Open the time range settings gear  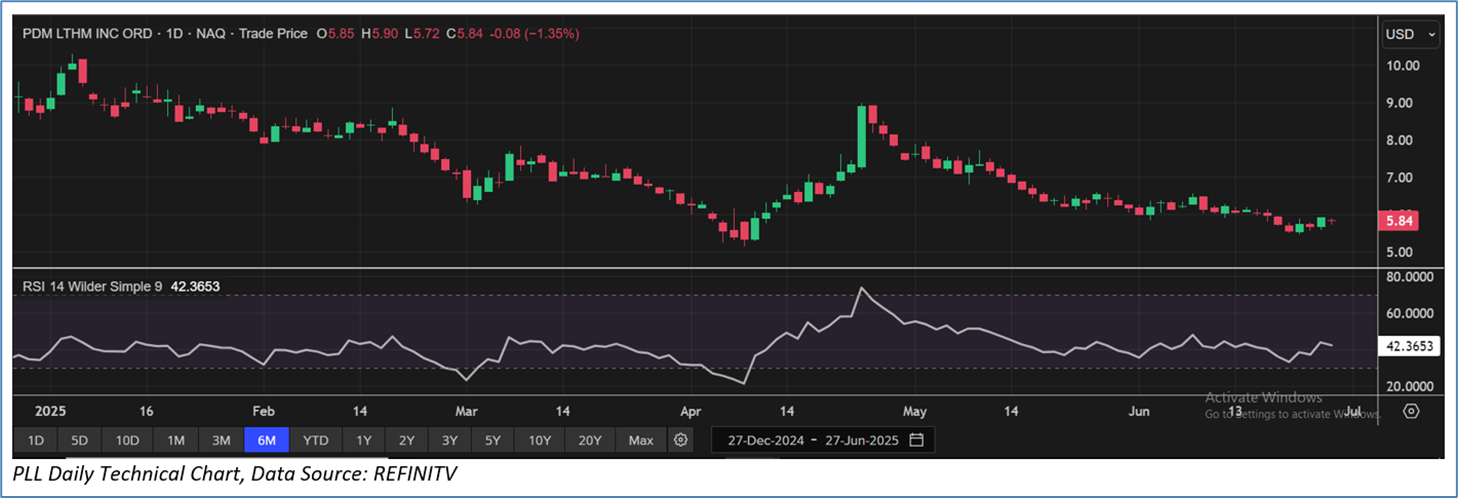[x=681, y=440]
